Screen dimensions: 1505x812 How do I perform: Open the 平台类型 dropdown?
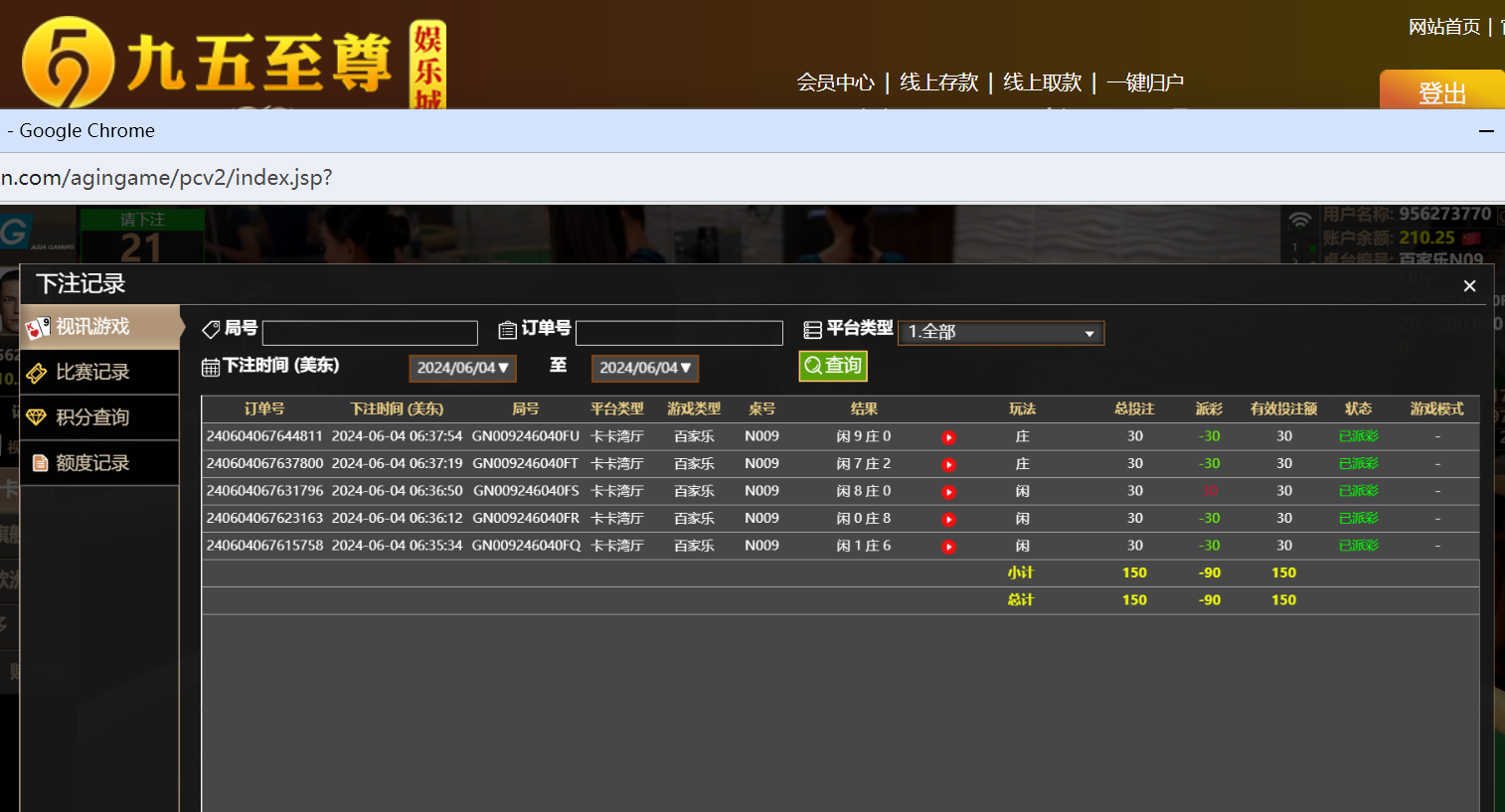point(1000,332)
